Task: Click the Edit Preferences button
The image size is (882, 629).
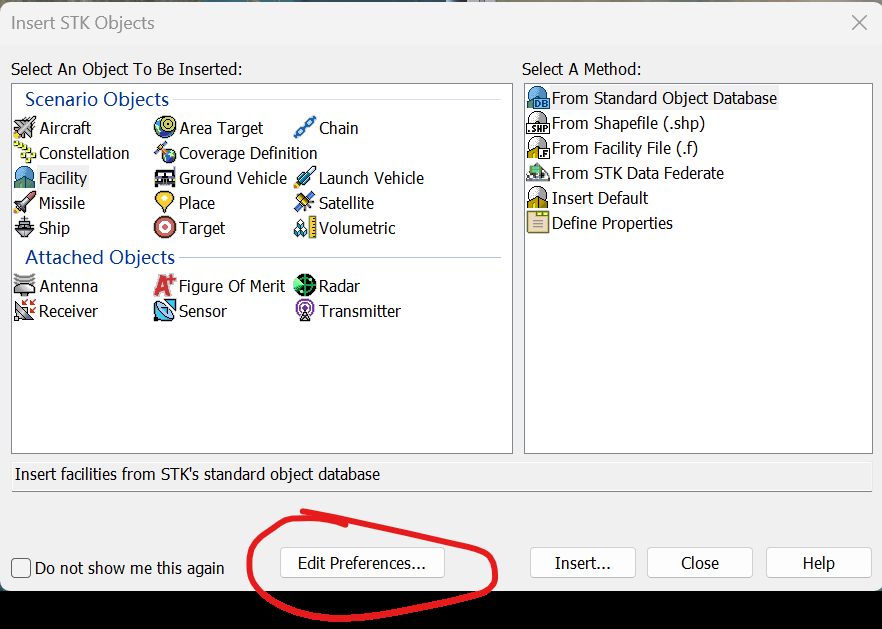Action: 362,563
